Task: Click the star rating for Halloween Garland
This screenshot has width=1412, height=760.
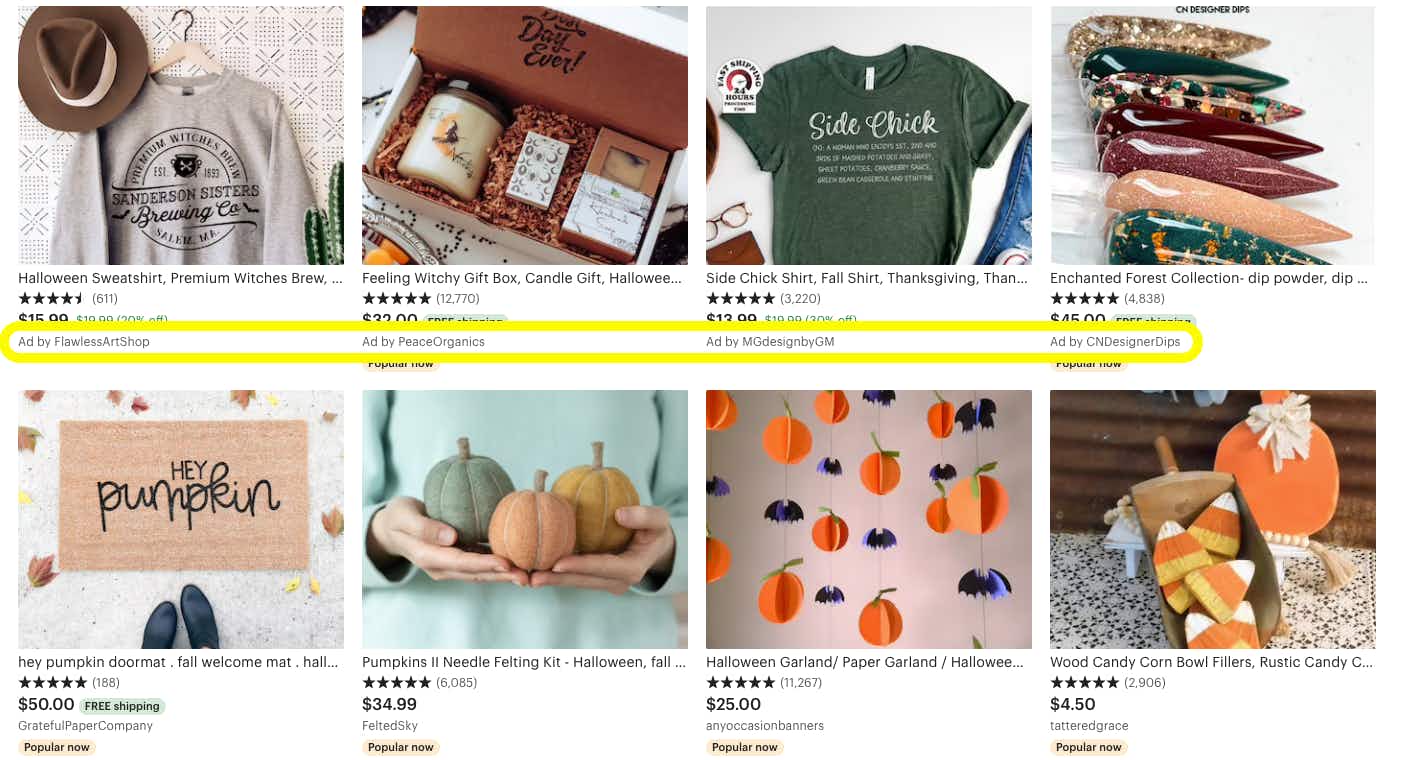Action: coord(742,682)
